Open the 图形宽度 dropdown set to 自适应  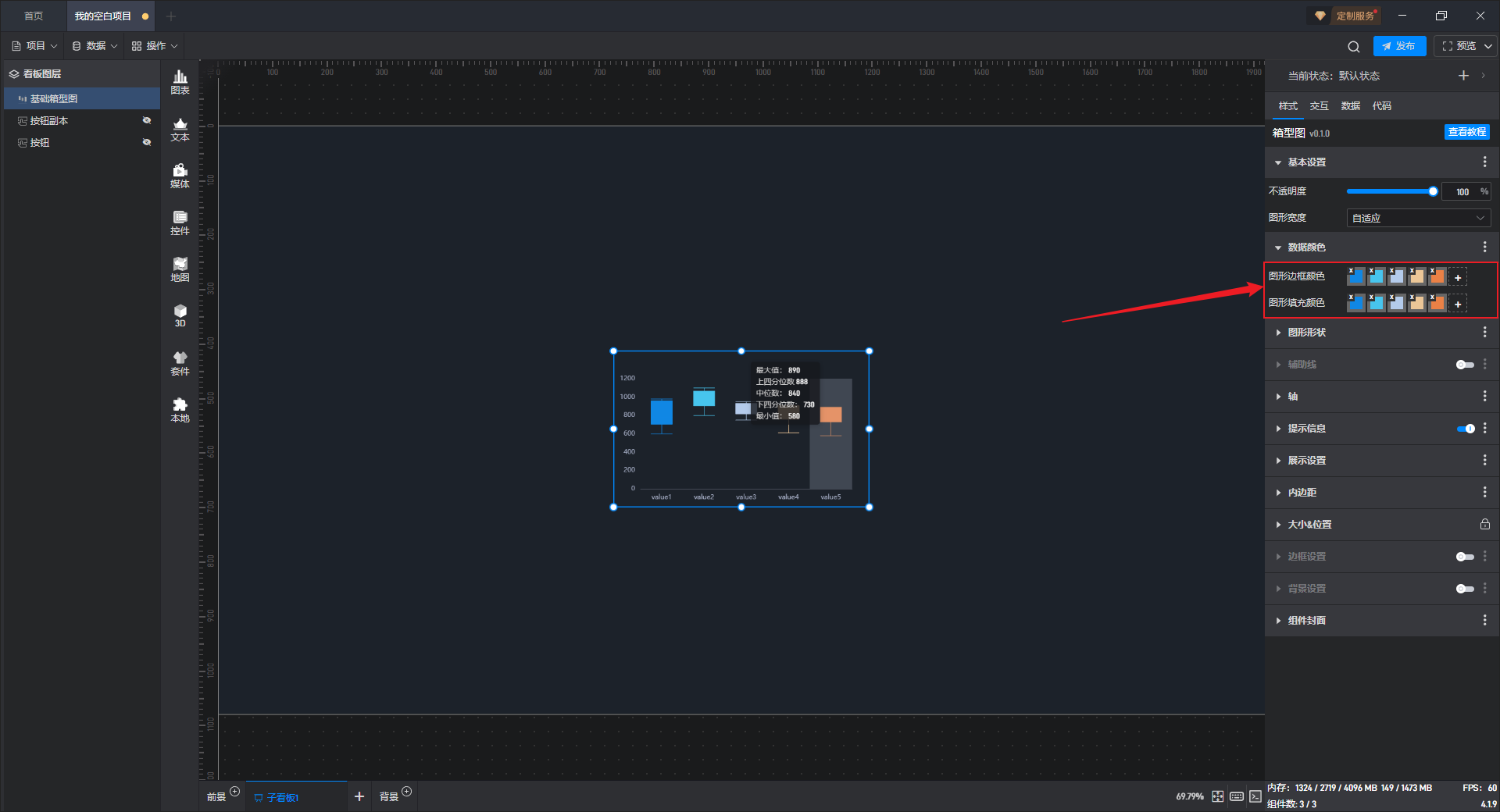[x=1419, y=218]
